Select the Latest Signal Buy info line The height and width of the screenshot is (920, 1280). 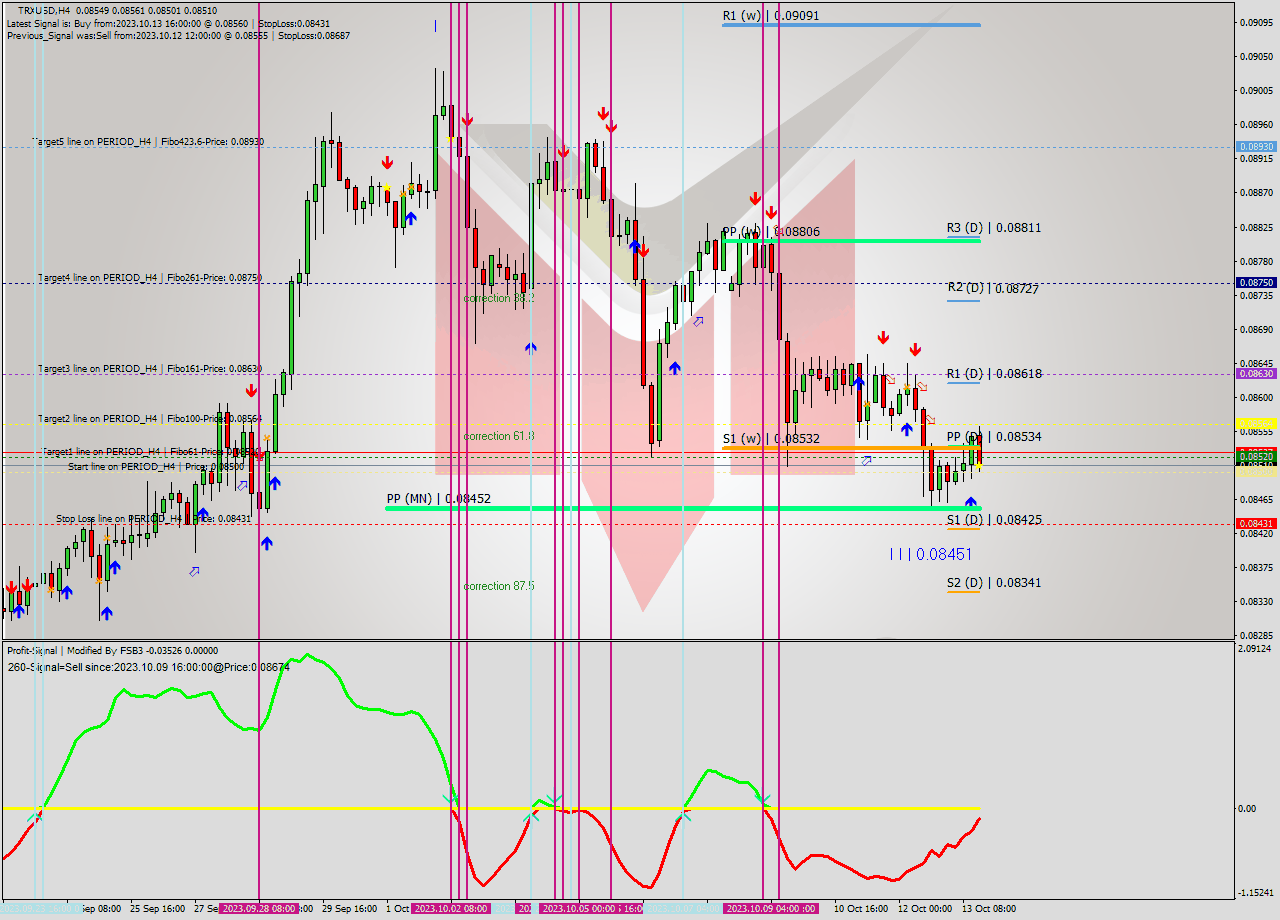(169, 23)
